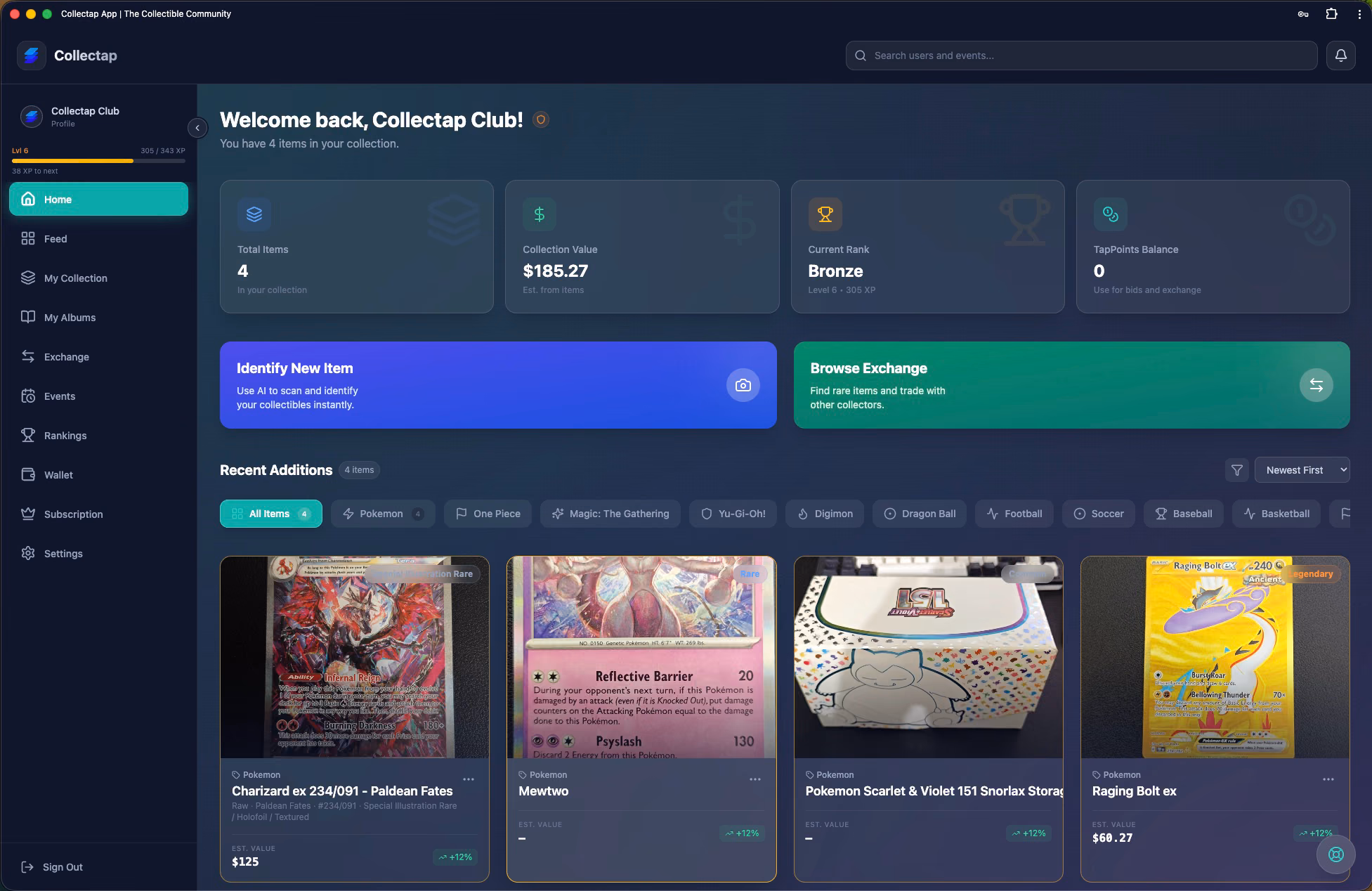Open options menu for Mewtwo card
1372x891 pixels.
[x=755, y=779]
